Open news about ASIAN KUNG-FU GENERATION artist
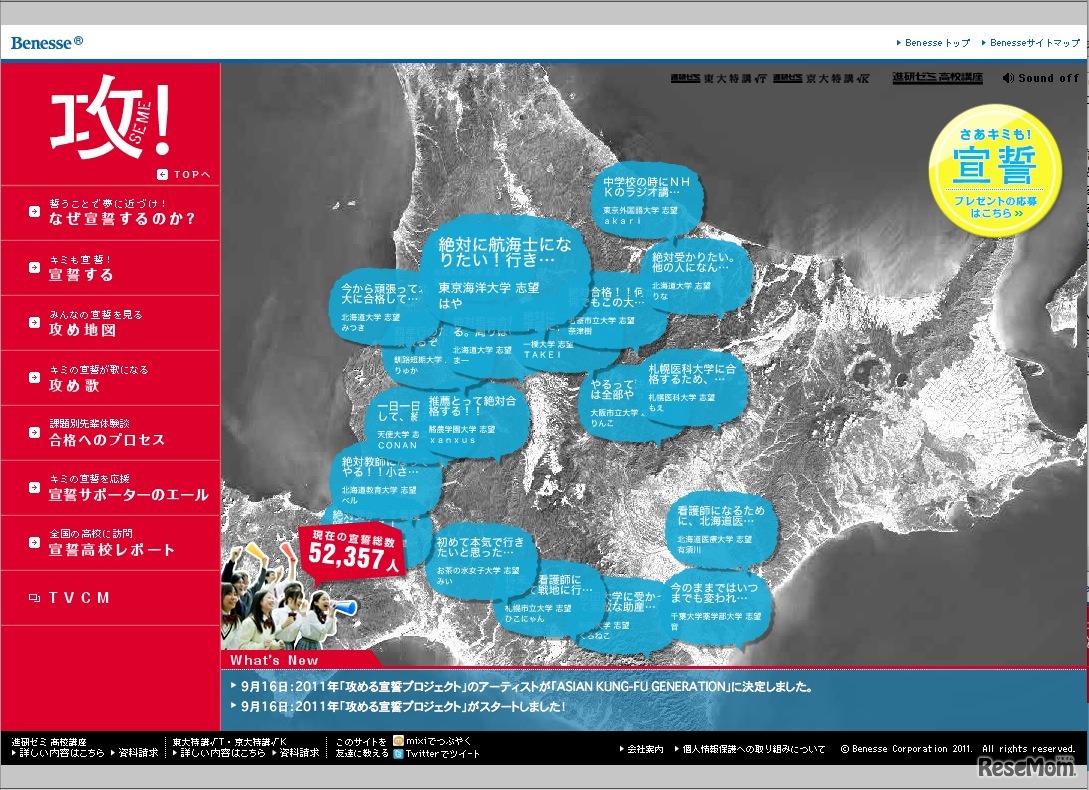1089x790 pixels. point(526,686)
